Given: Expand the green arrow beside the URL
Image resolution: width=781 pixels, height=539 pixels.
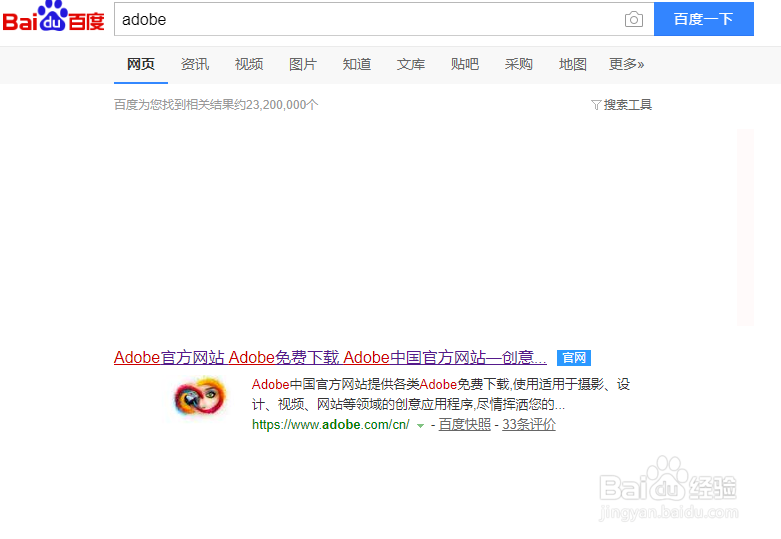Looking at the screenshot, I should [420, 425].
